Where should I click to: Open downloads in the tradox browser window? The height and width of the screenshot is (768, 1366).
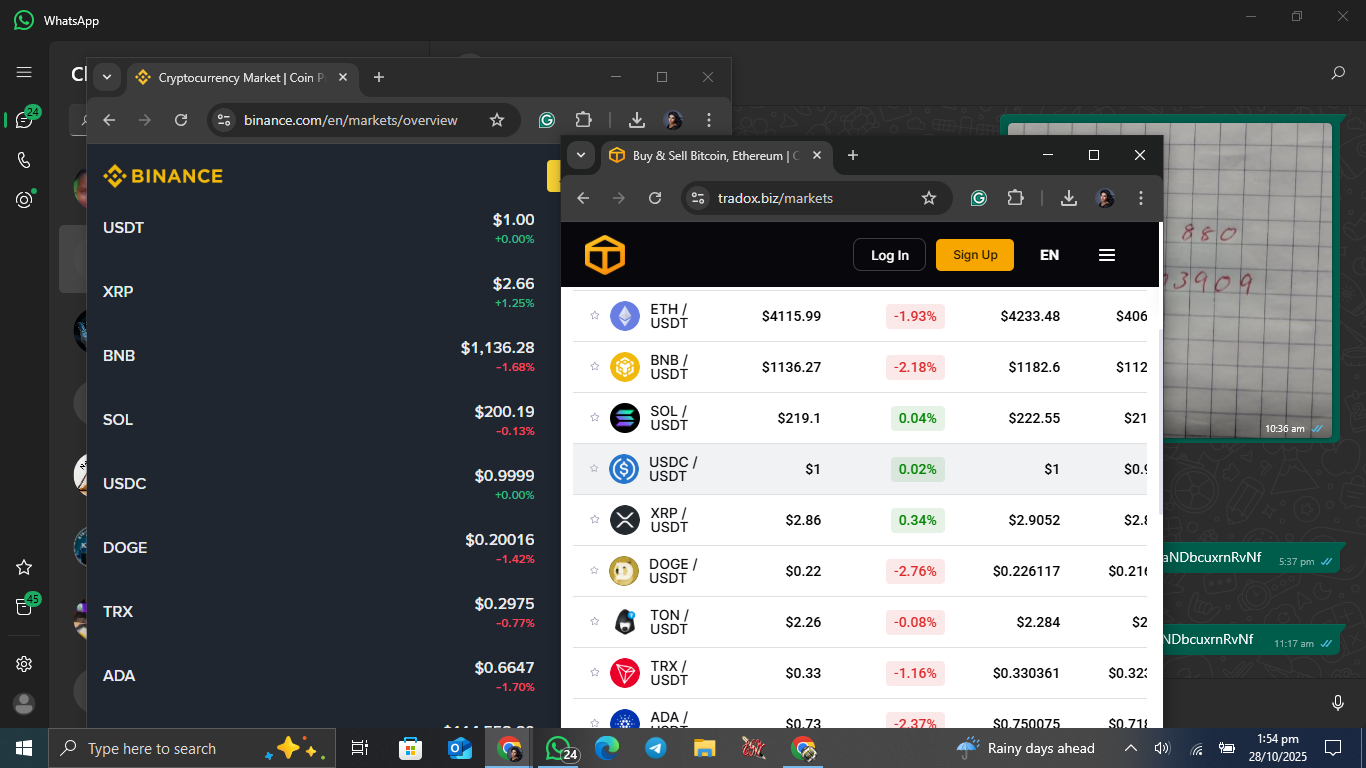point(1069,198)
